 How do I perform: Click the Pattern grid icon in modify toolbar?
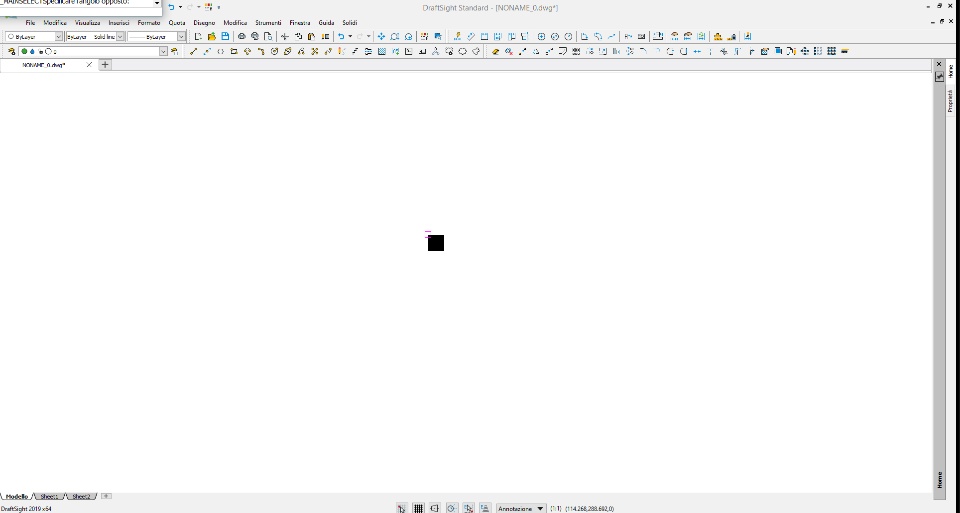831,51
